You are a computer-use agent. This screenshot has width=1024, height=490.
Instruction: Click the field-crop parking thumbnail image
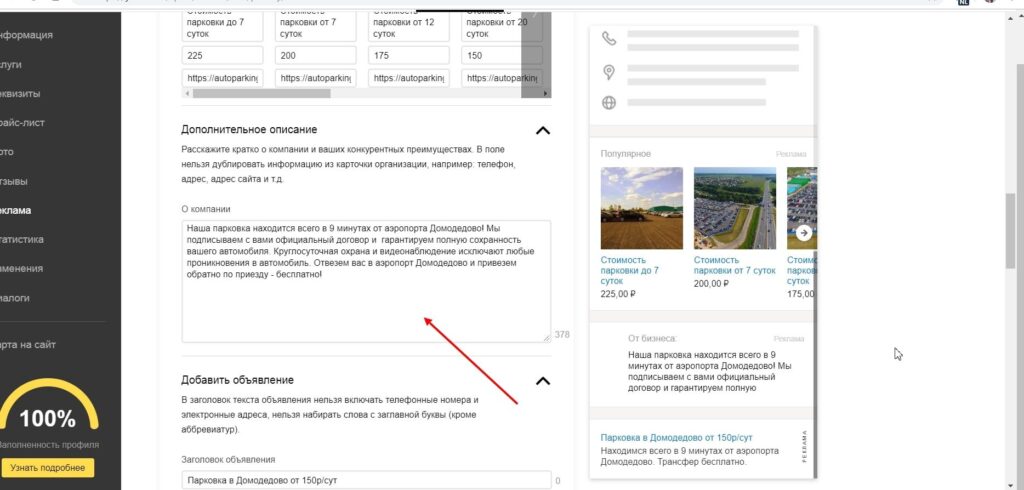pos(641,208)
